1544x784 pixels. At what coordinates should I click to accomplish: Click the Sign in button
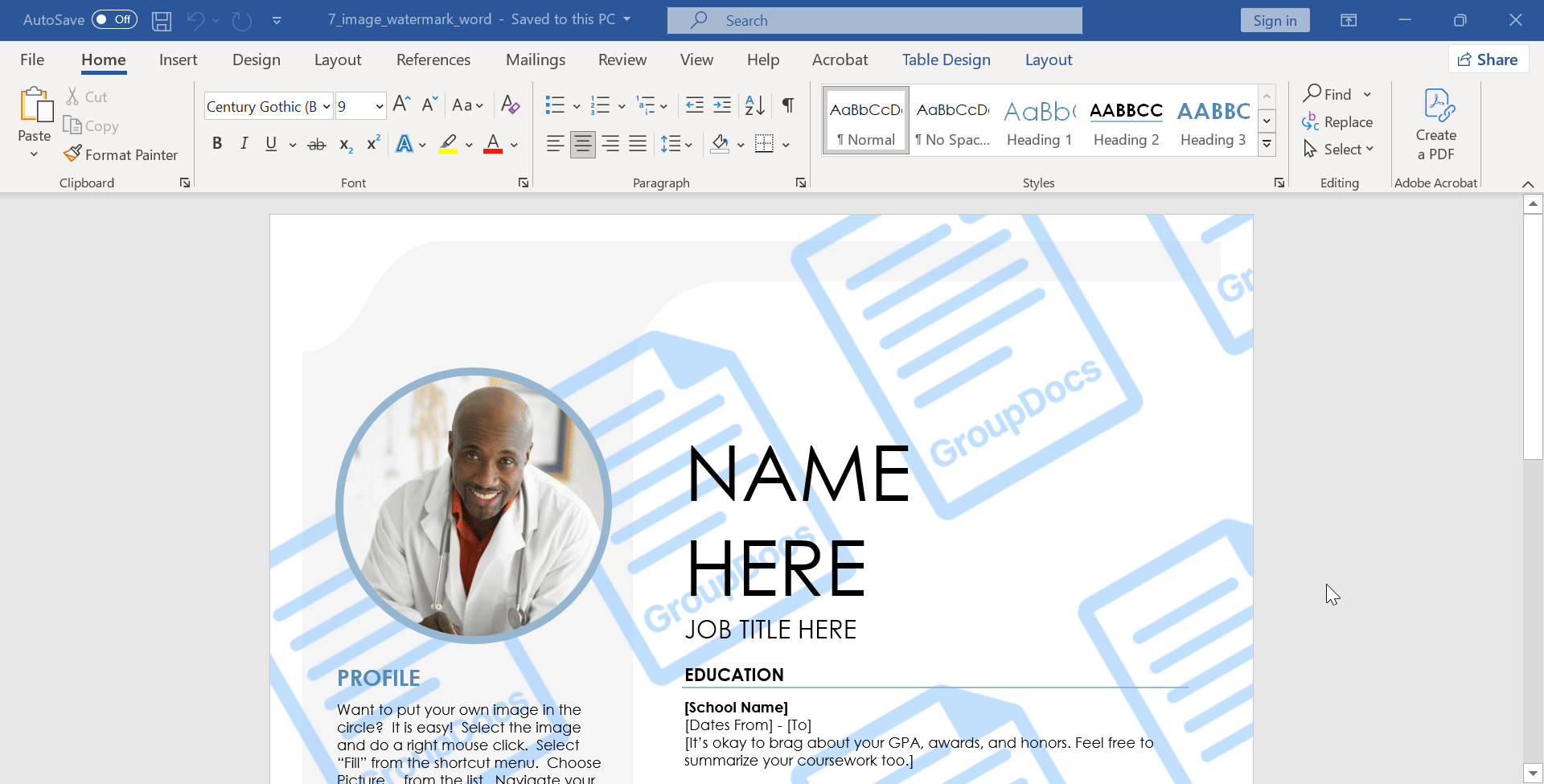click(1275, 19)
